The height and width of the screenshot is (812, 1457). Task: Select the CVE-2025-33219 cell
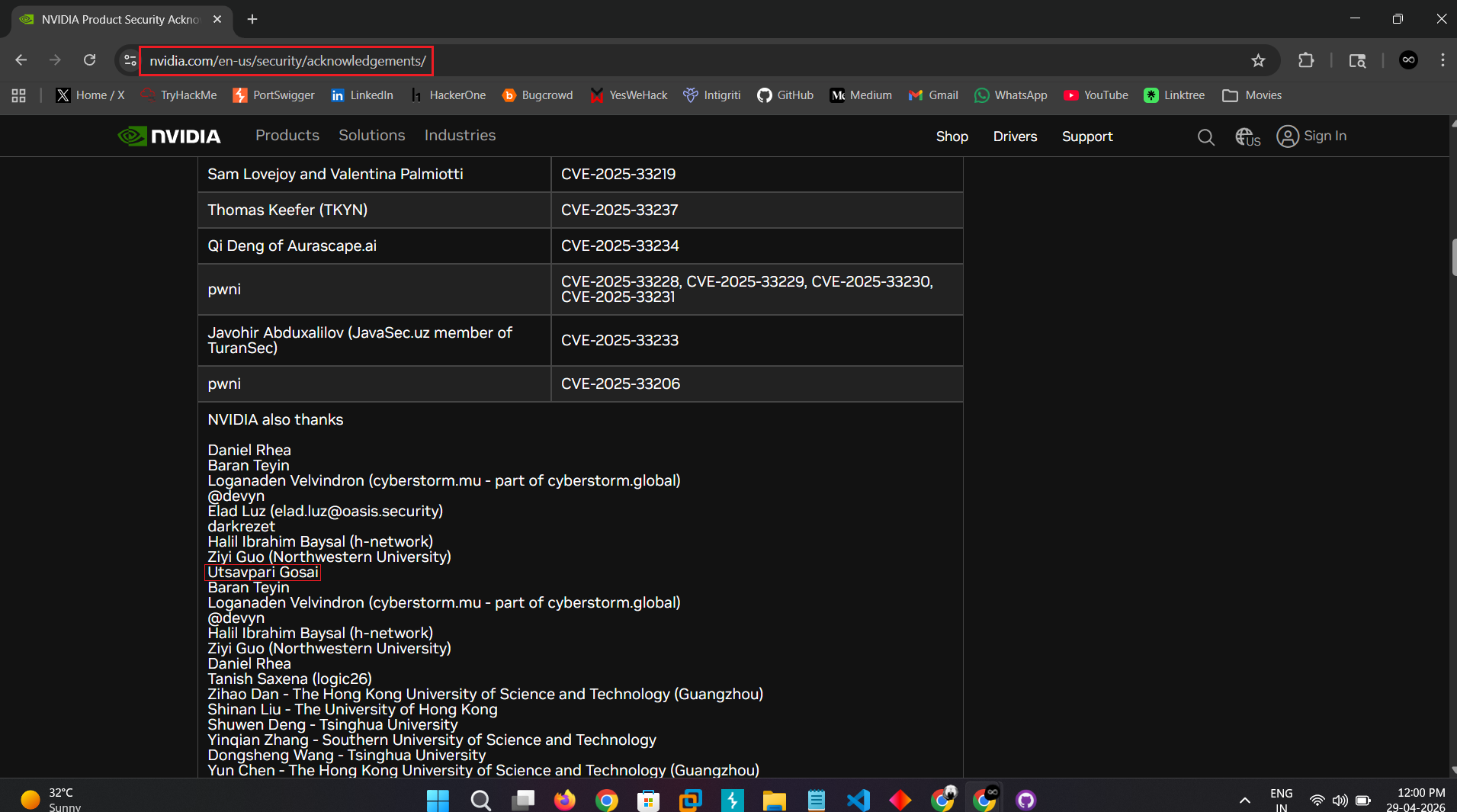756,174
